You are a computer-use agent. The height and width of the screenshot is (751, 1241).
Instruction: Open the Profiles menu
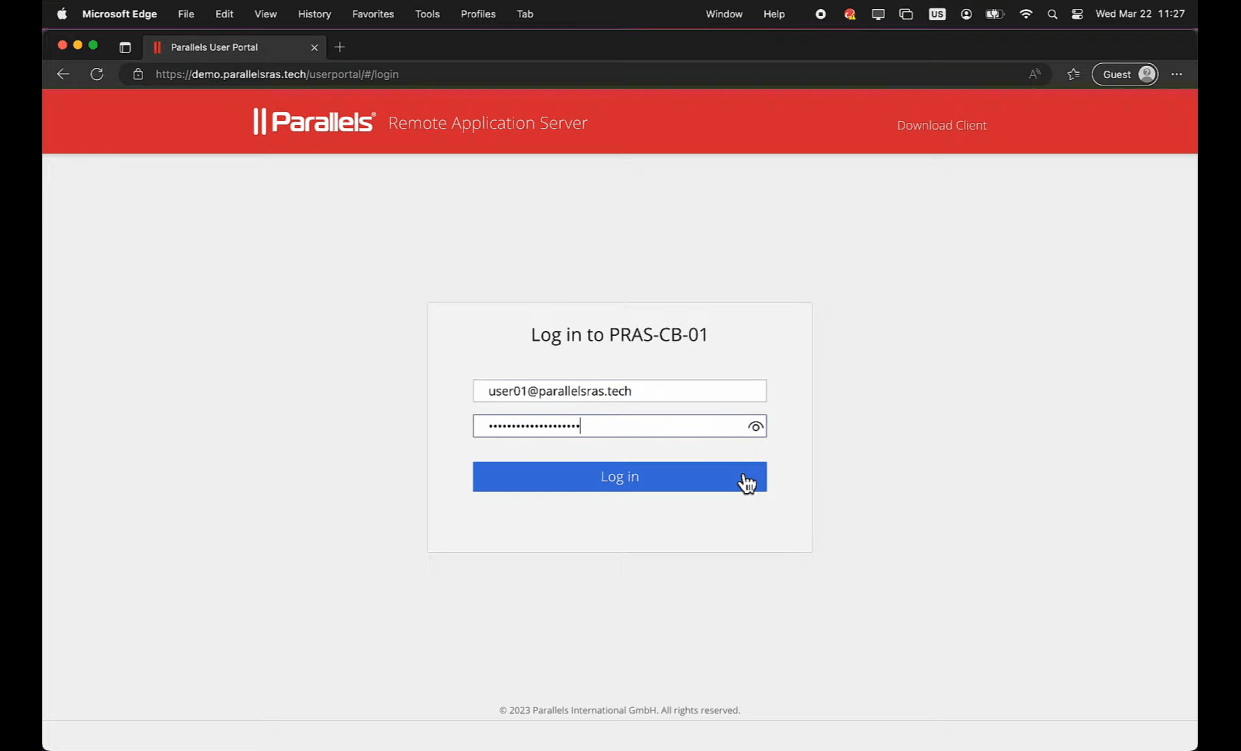pyautogui.click(x=478, y=14)
